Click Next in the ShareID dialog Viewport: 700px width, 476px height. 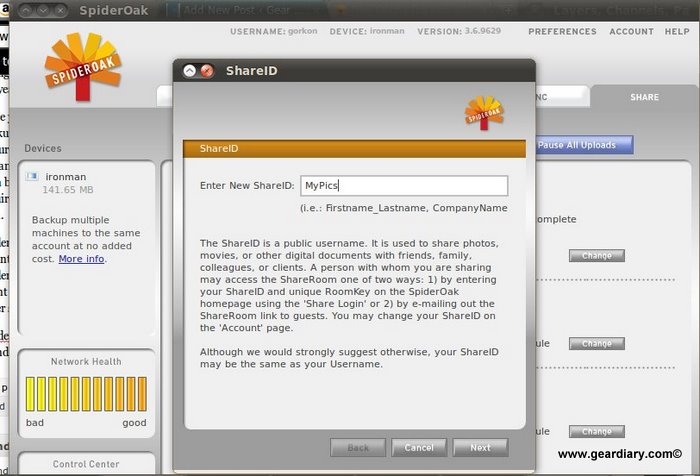480,447
